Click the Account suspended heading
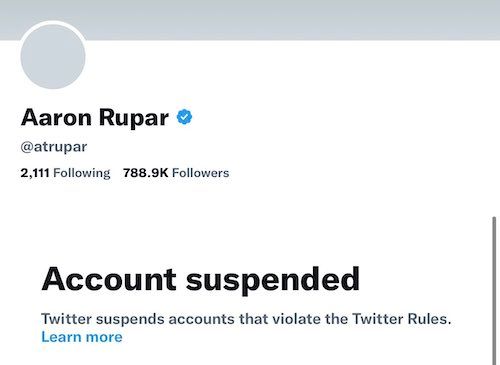 click(x=201, y=280)
